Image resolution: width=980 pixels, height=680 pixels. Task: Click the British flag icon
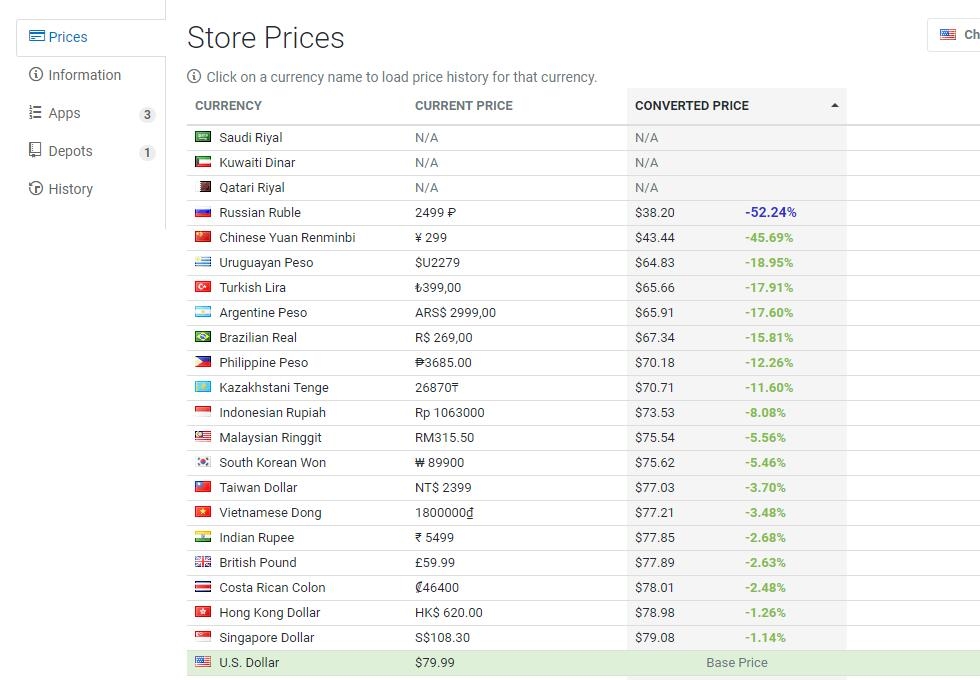(202, 562)
